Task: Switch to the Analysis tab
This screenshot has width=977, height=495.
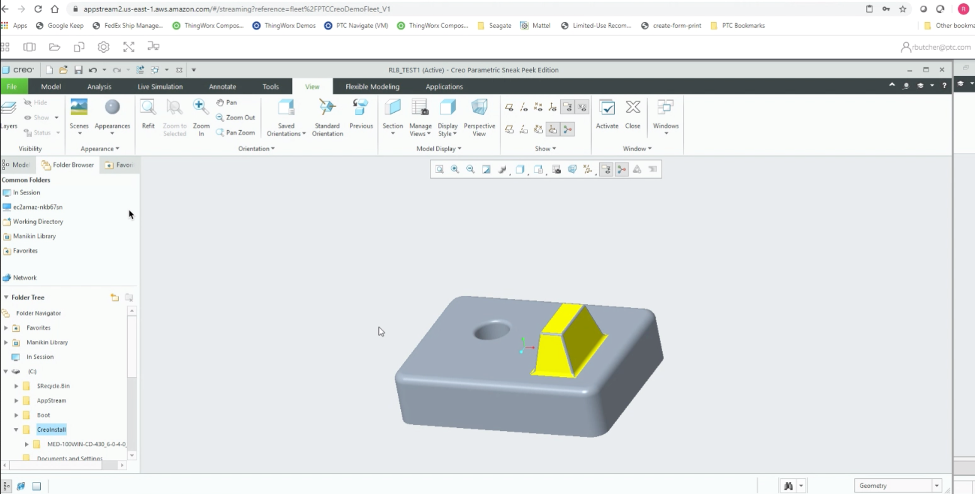Action: point(99,87)
